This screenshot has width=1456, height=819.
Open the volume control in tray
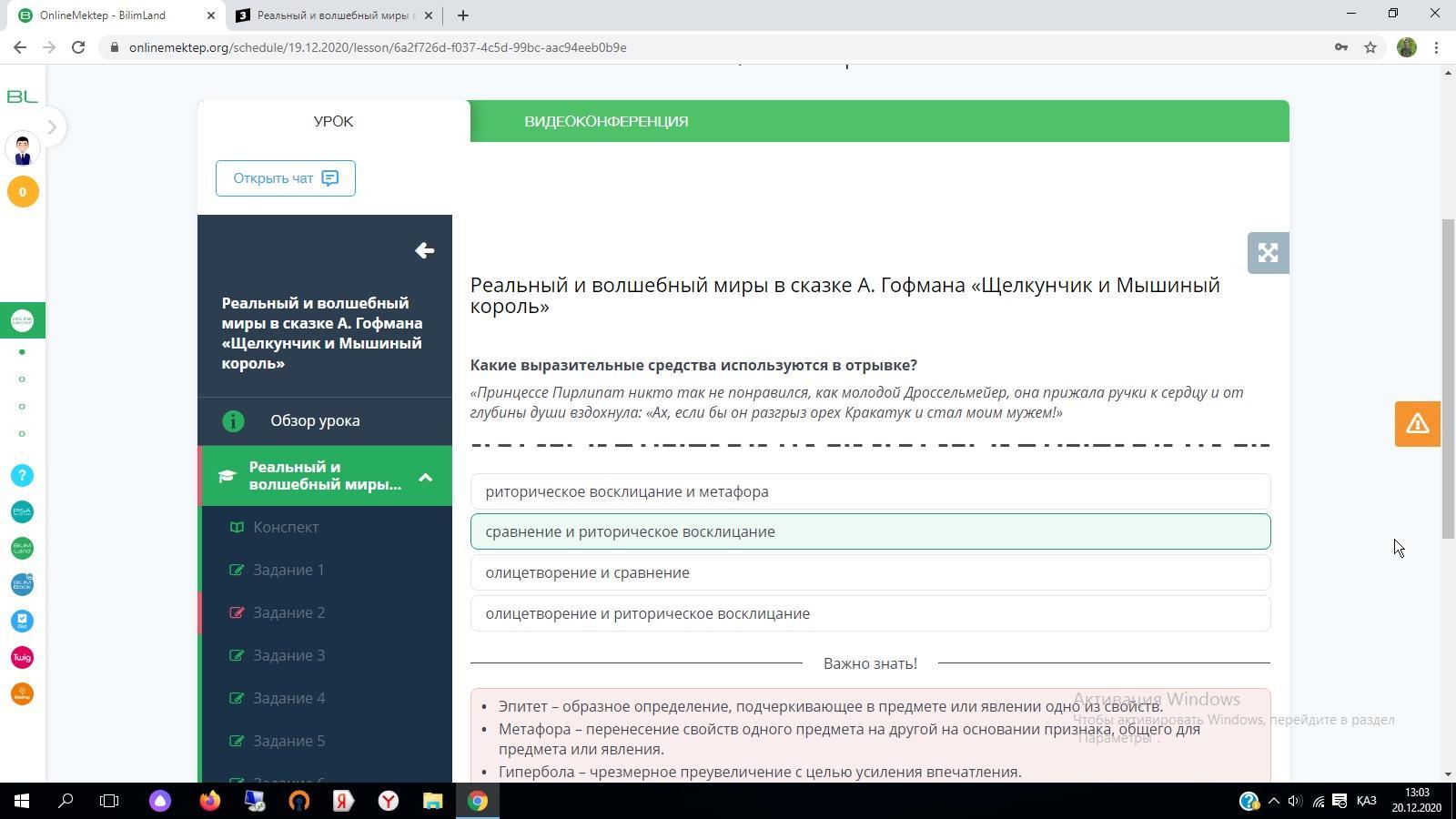click(1295, 801)
